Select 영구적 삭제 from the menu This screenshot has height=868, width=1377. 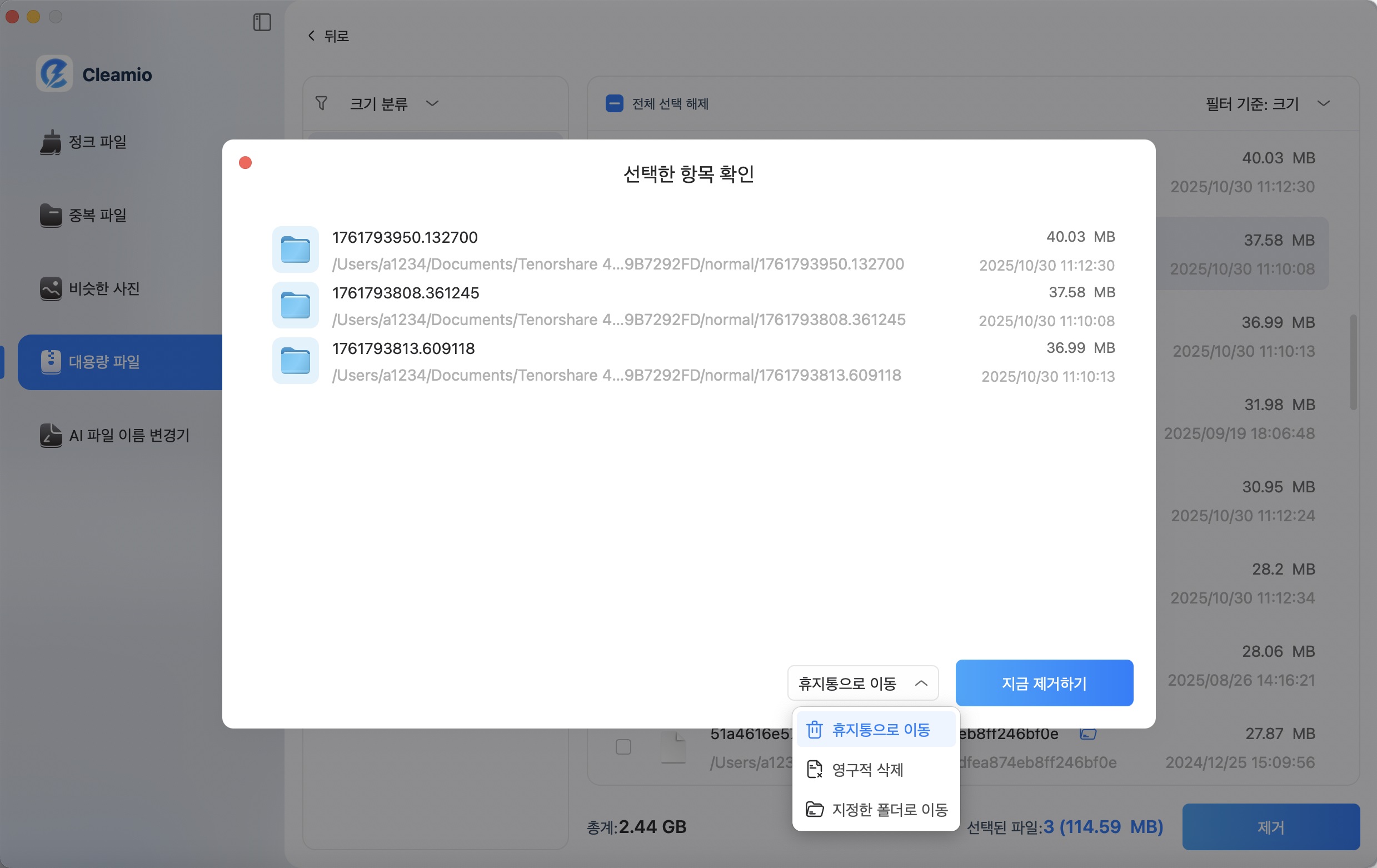[867, 770]
